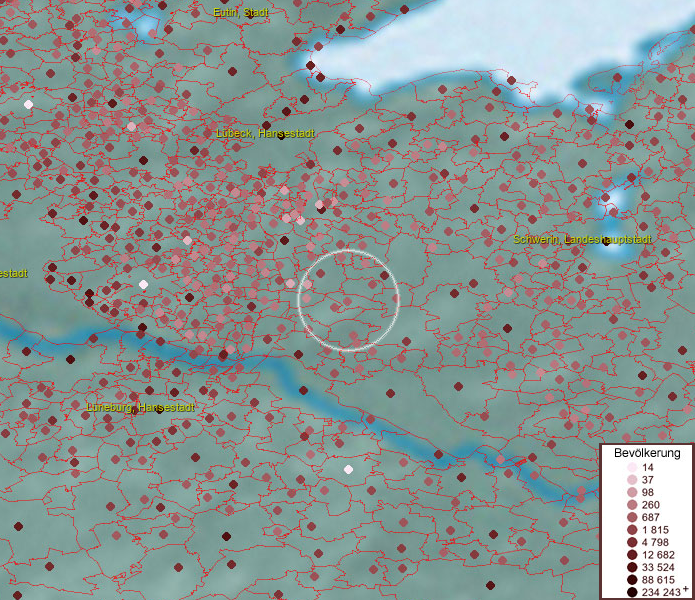Click the dark point beside the Lübeck label
This screenshot has width=695, height=600.
tap(281, 136)
